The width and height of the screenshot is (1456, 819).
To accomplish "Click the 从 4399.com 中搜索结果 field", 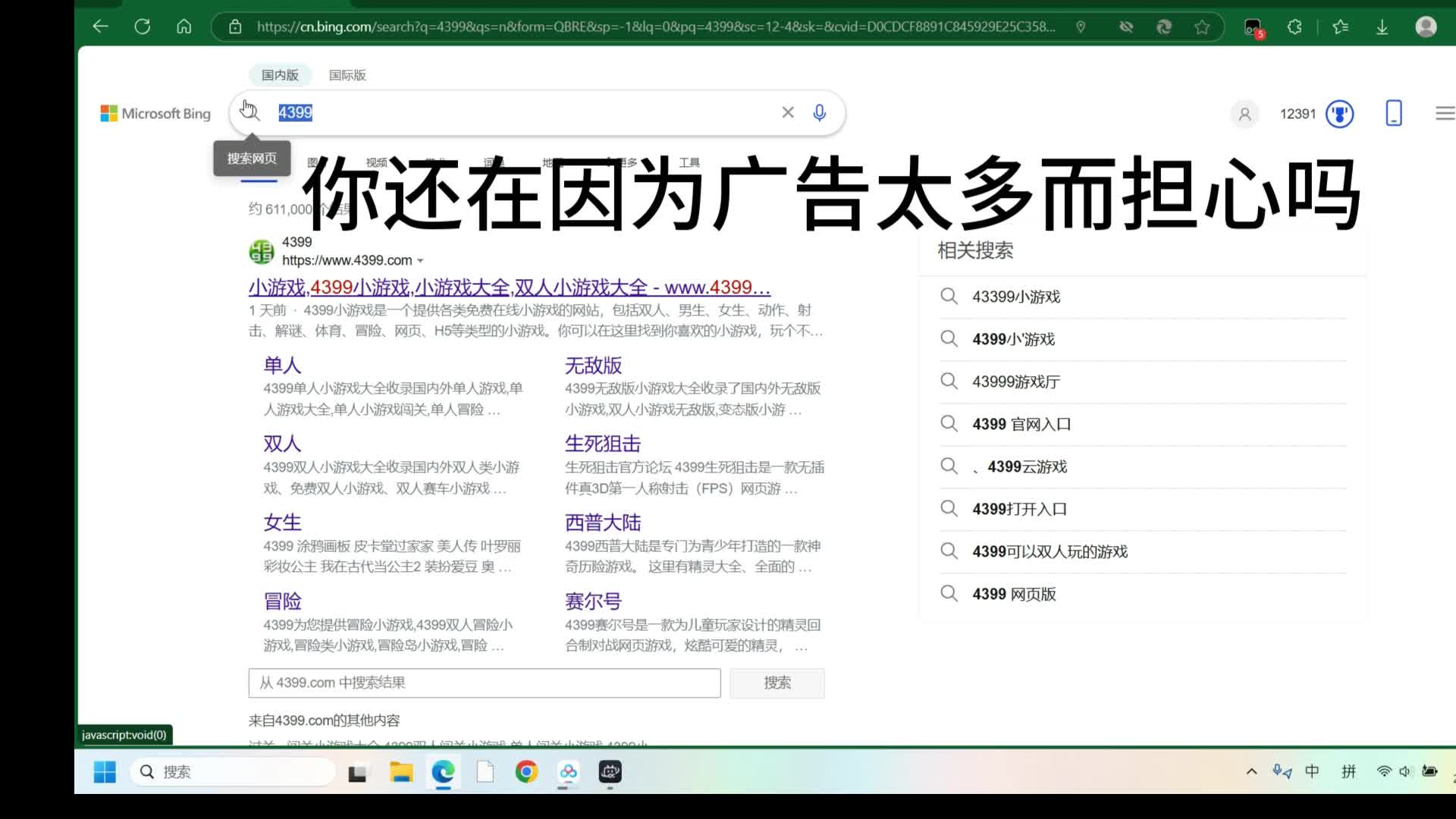I will click(485, 682).
